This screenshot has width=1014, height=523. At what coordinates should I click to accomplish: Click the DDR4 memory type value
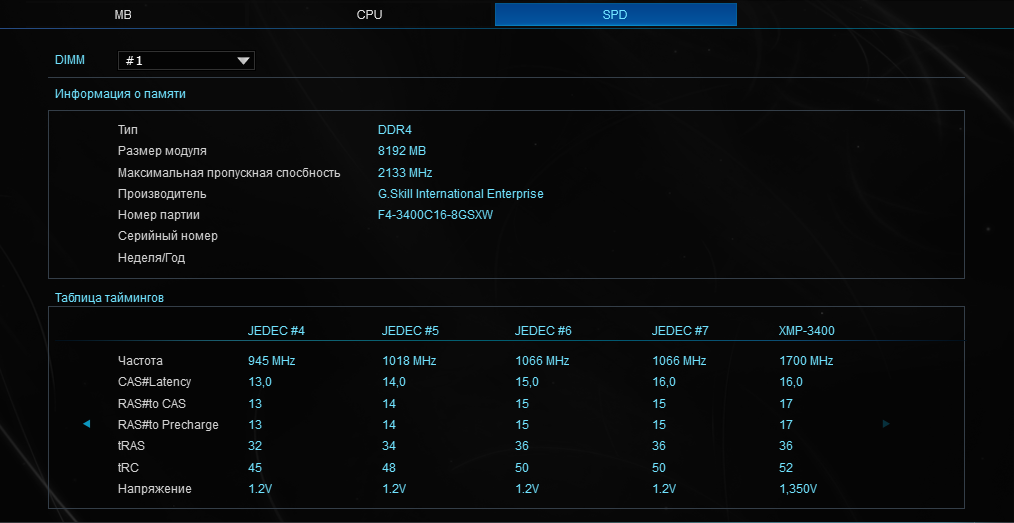pyautogui.click(x=394, y=130)
